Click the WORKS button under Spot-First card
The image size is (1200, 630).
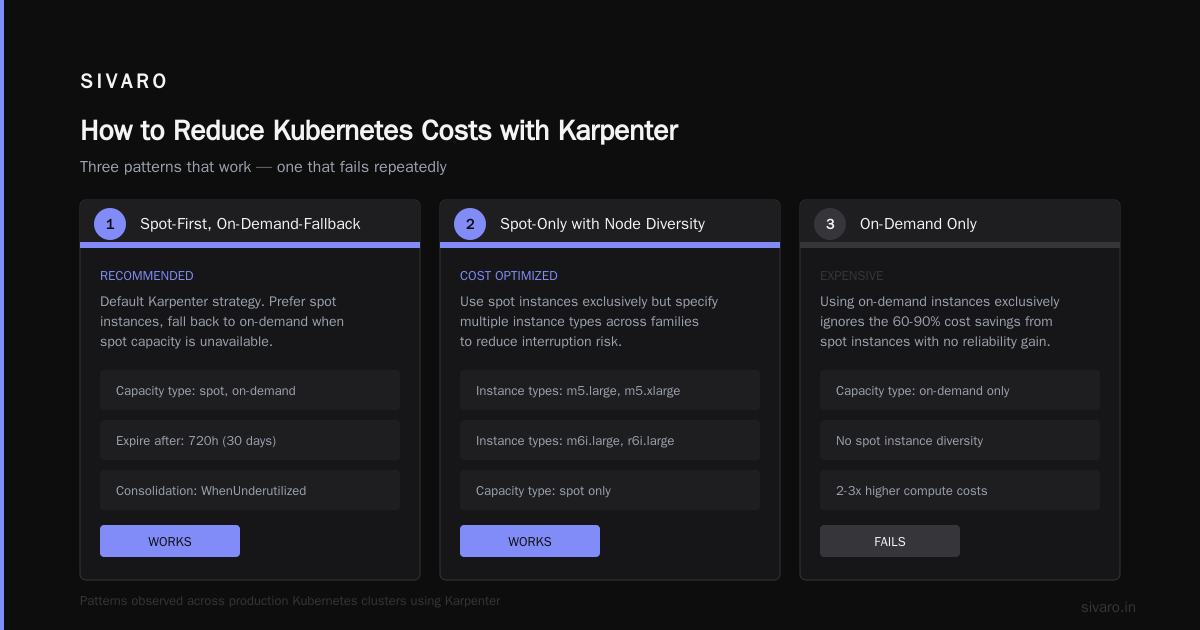pos(170,541)
